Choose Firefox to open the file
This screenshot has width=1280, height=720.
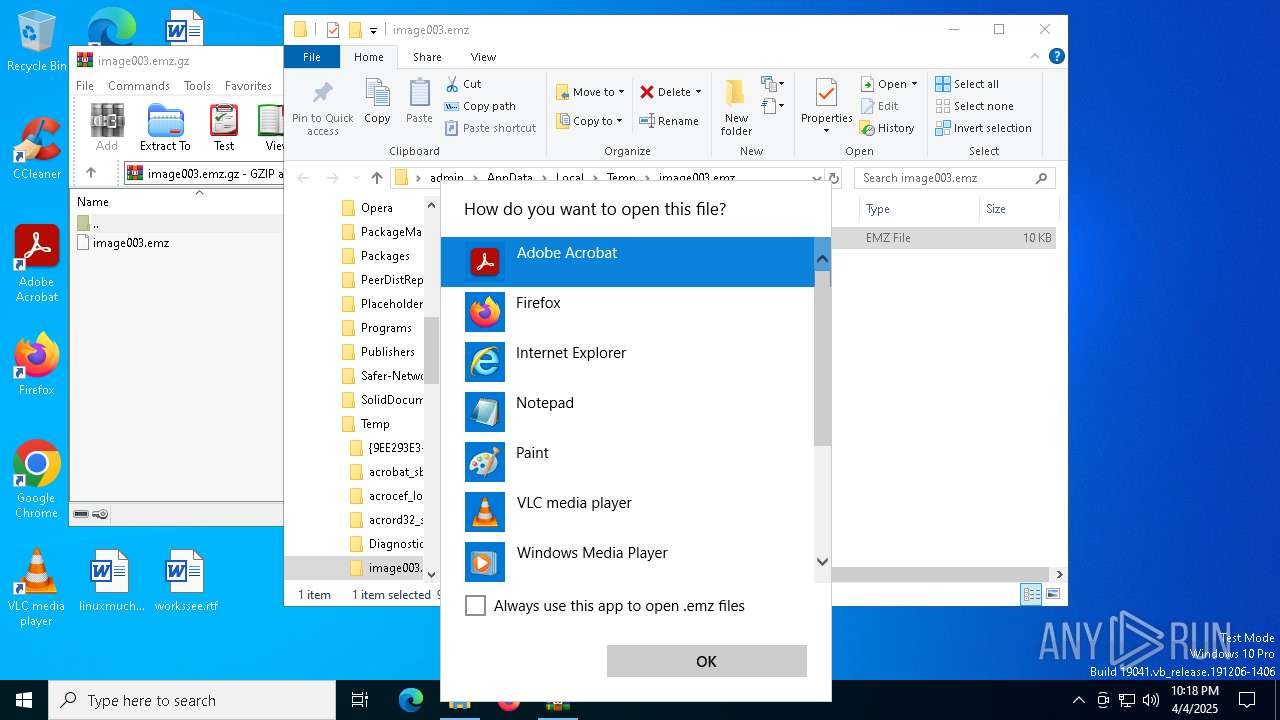point(628,312)
